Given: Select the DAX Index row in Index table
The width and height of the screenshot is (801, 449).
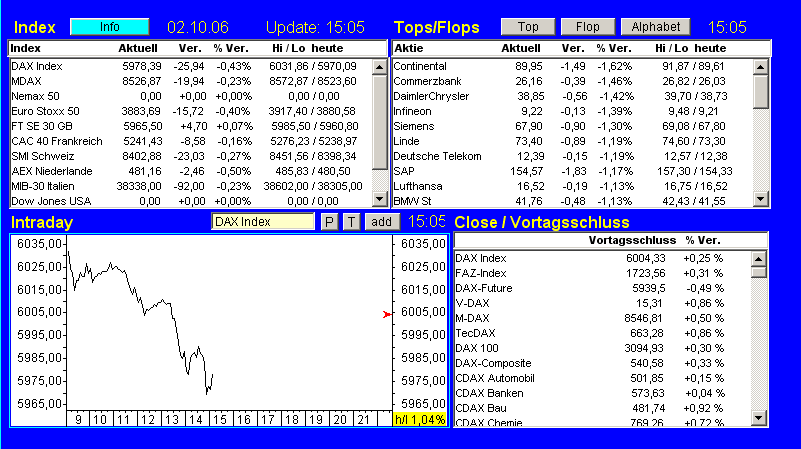Looking at the screenshot, I should [x=191, y=66].
